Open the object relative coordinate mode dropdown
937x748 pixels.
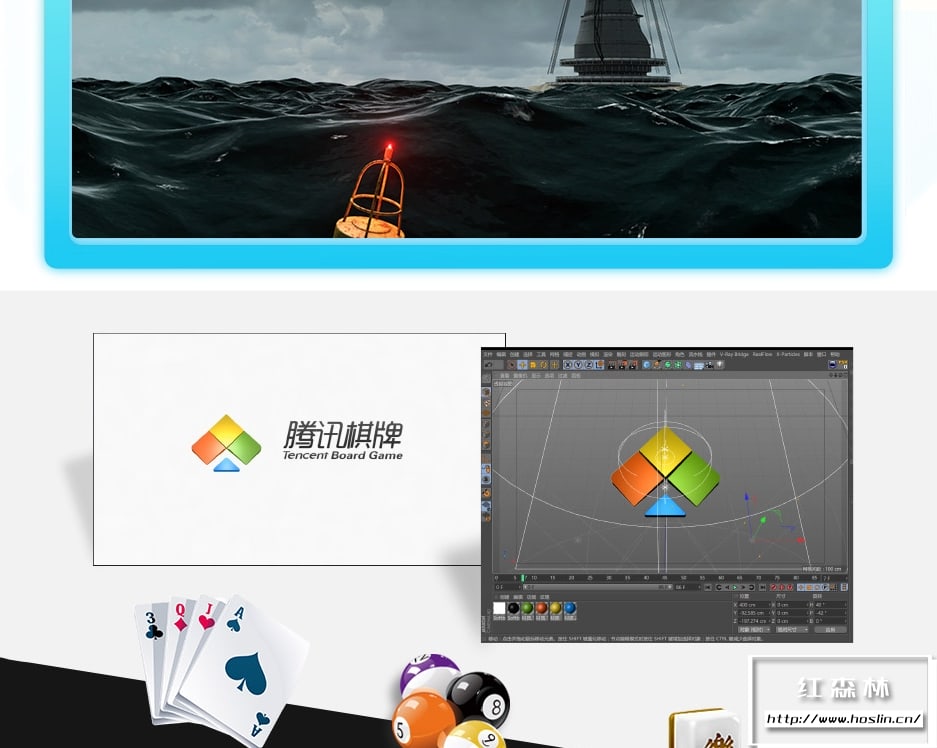(x=754, y=629)
